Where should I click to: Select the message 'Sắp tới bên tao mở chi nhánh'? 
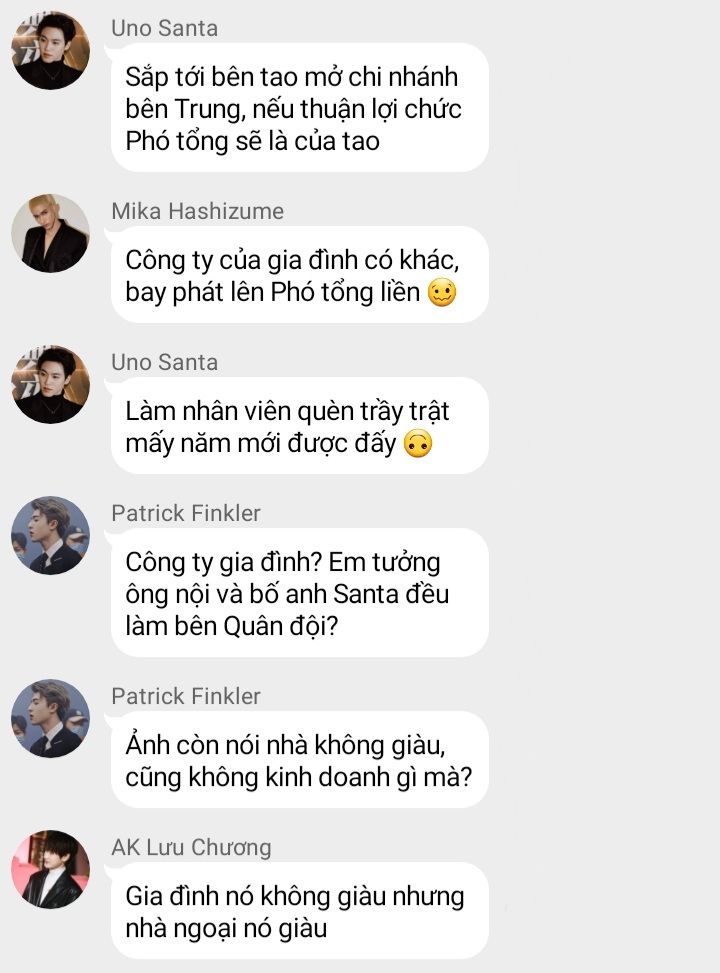click(x=299, y=108)
